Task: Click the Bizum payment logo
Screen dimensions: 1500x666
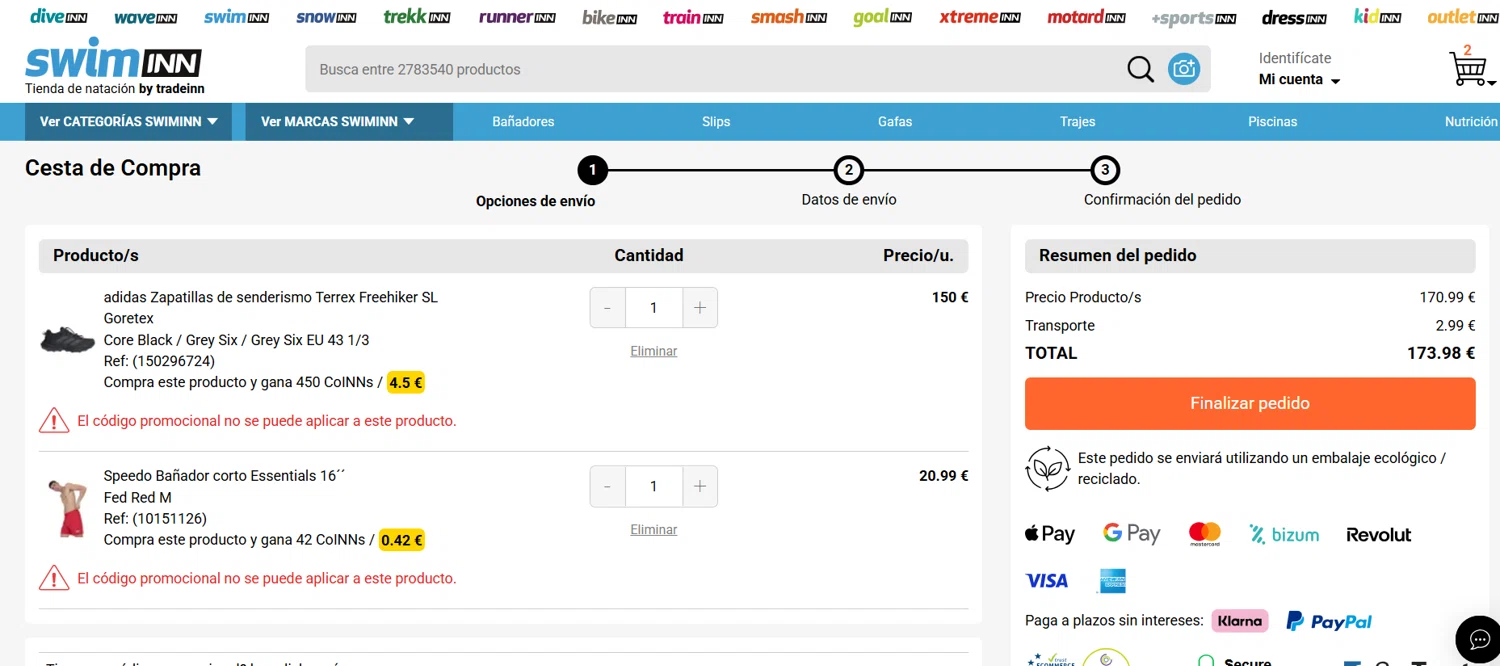Action: [1284, 535]
